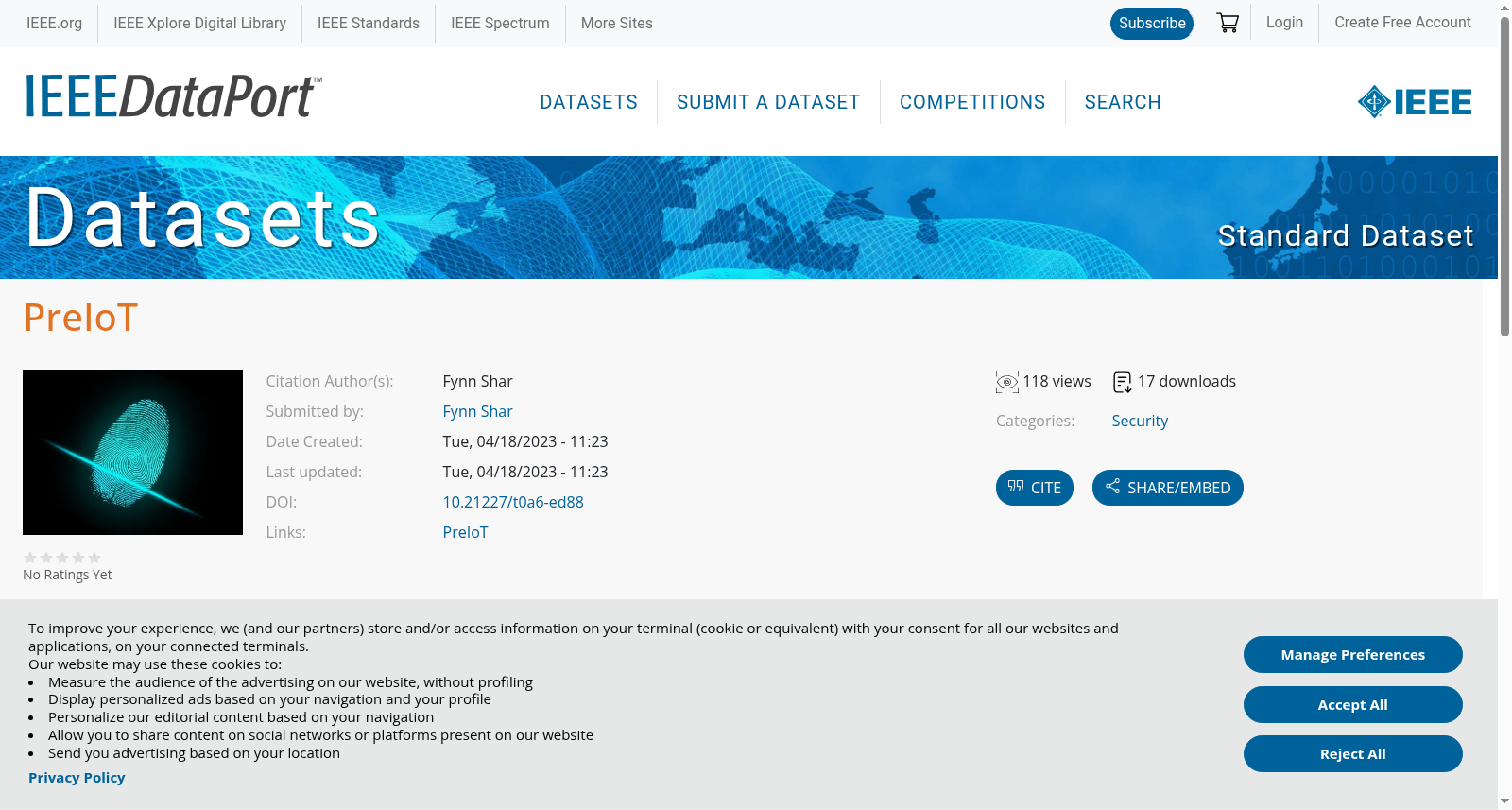
Task: Accept all cookies
Action: (1353, 704)
